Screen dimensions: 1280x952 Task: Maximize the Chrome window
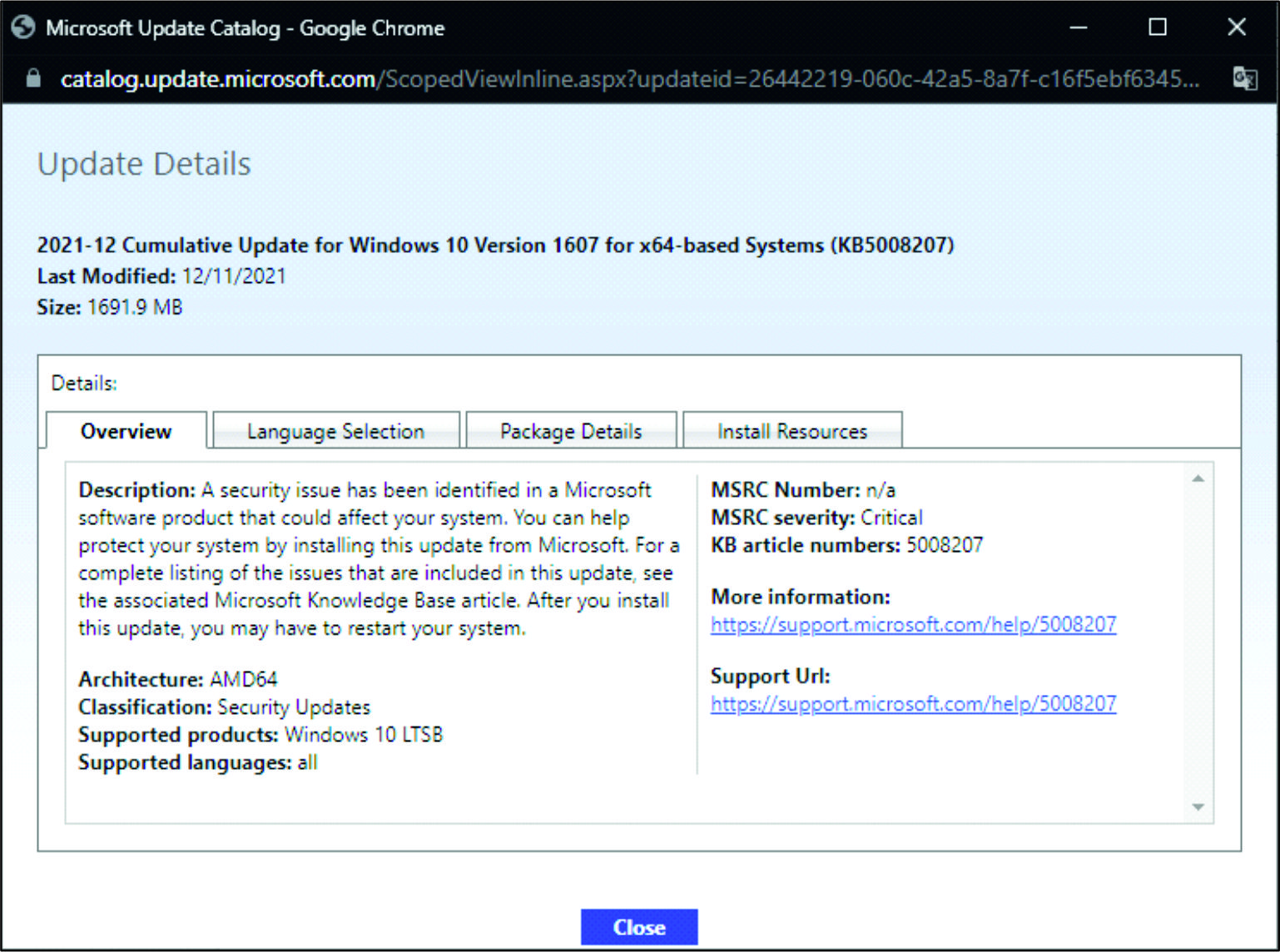click(x=1157, y=27)
